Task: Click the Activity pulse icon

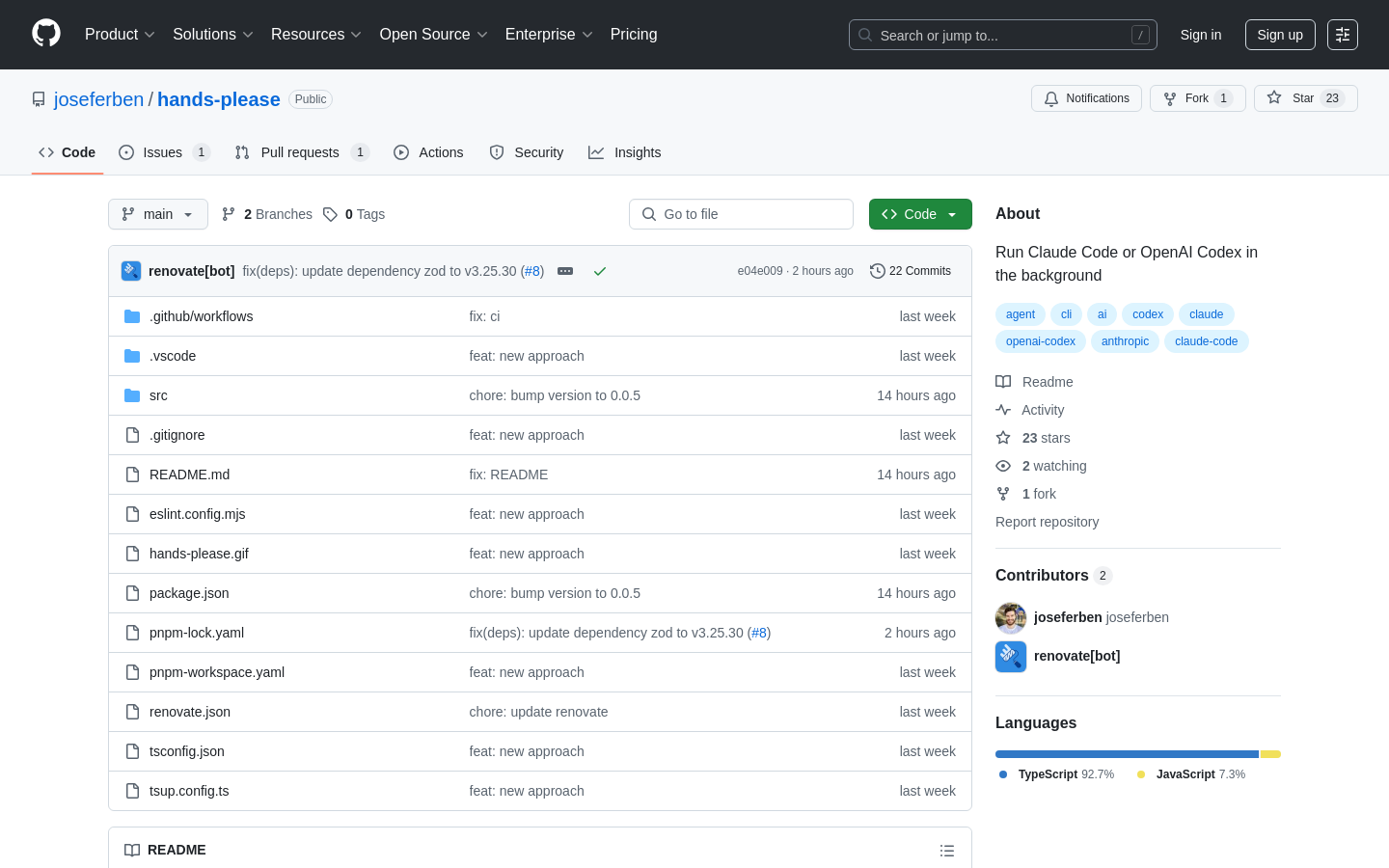Action: point(1003,410)
